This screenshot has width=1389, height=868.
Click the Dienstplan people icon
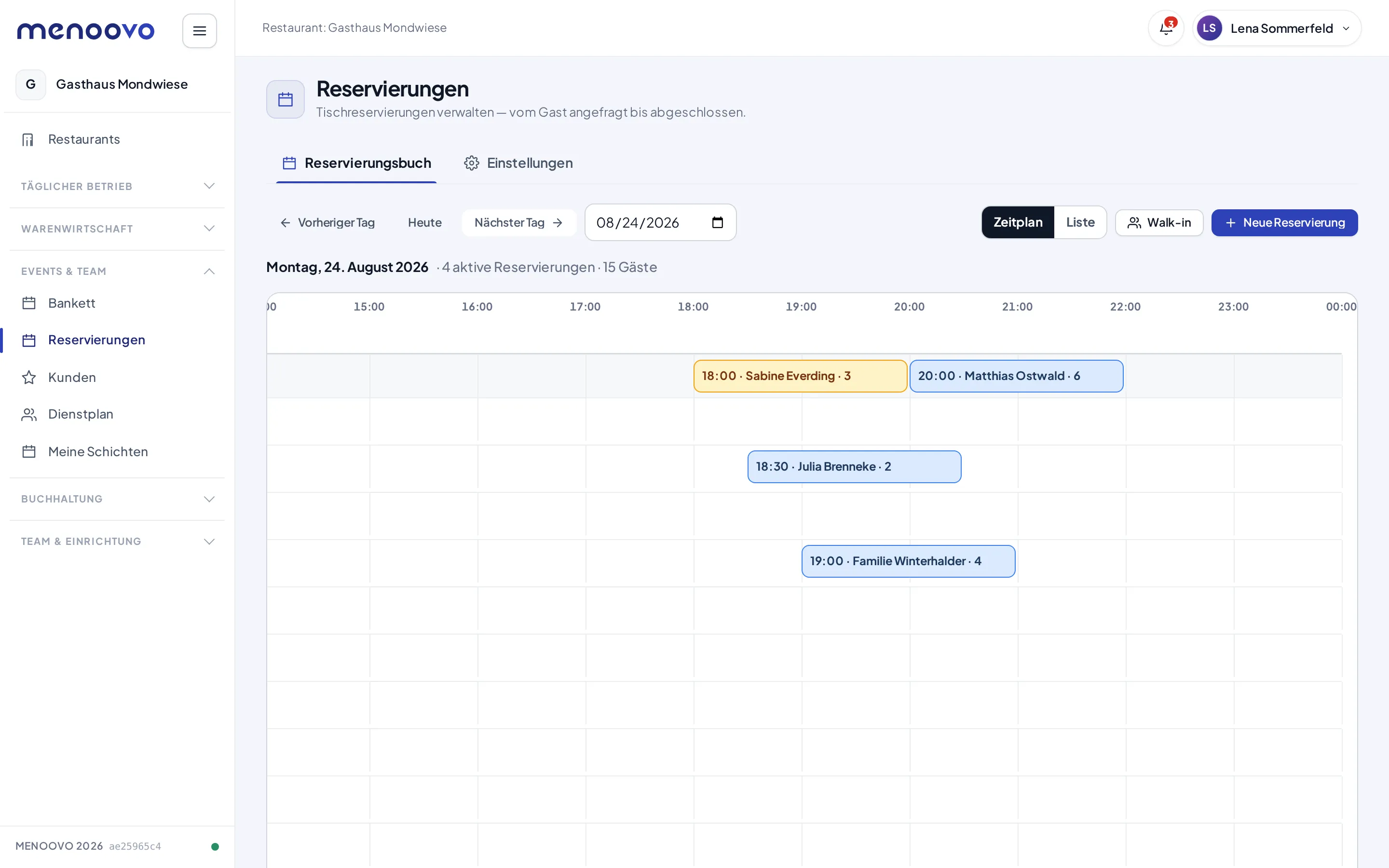[x=29, y=415]
